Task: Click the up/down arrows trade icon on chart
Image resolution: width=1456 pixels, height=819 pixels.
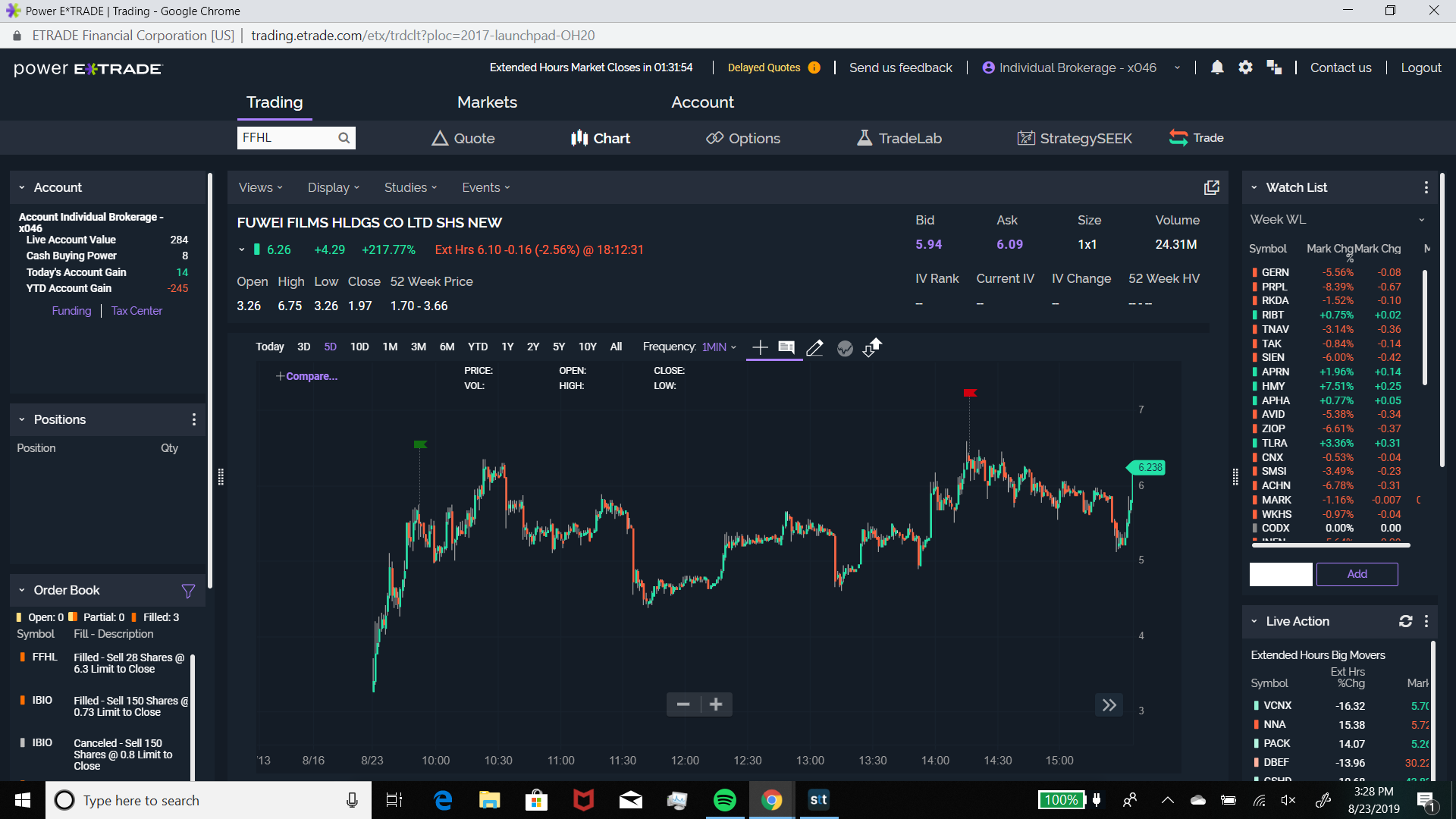Action: pos(873,347)
